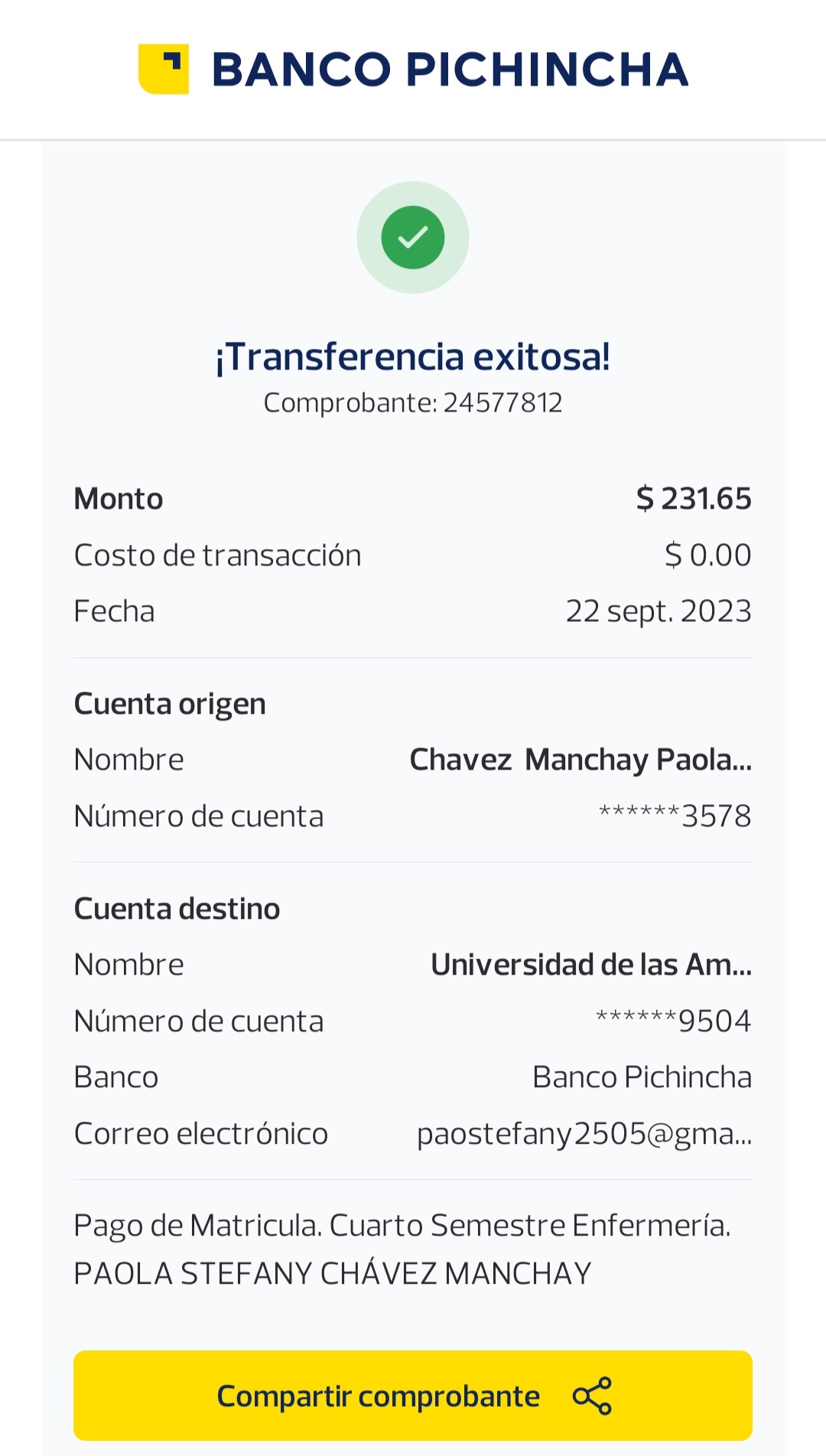
Task: Select the date 22 sept. 2023
Action: point(659,611)
